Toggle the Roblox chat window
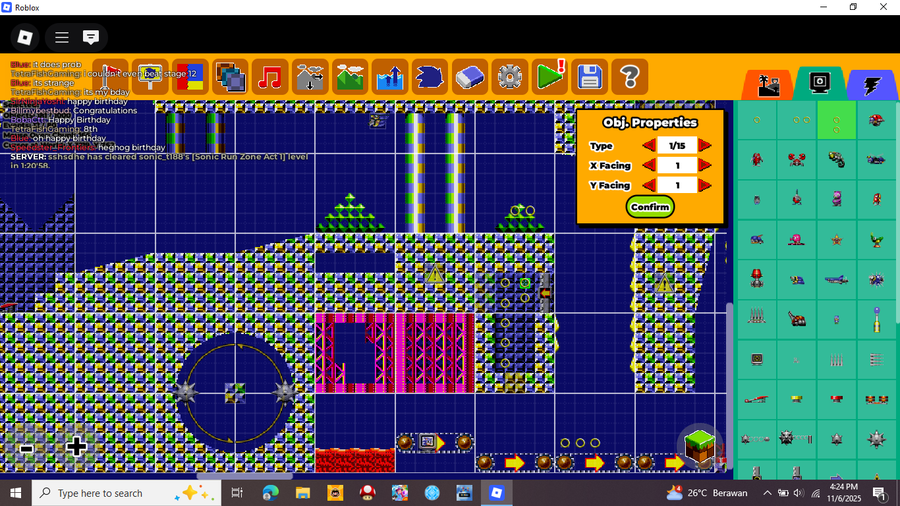 pyautogui.click(x=91, y=37)
